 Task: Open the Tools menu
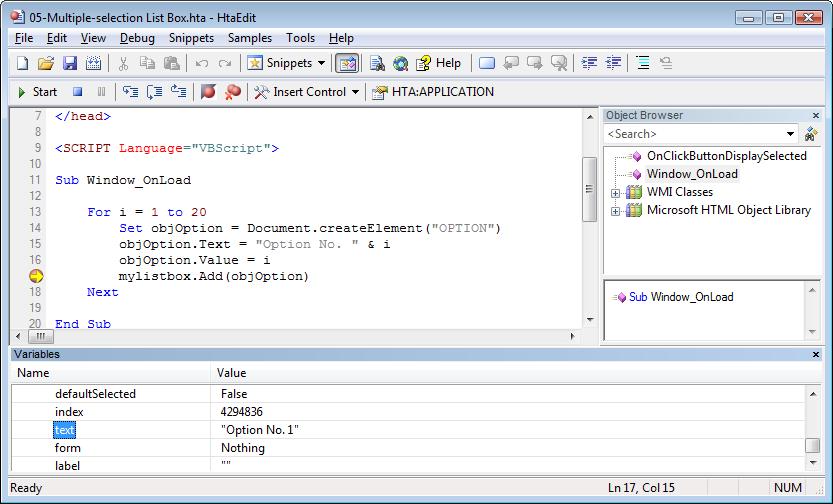click(300, 38)
